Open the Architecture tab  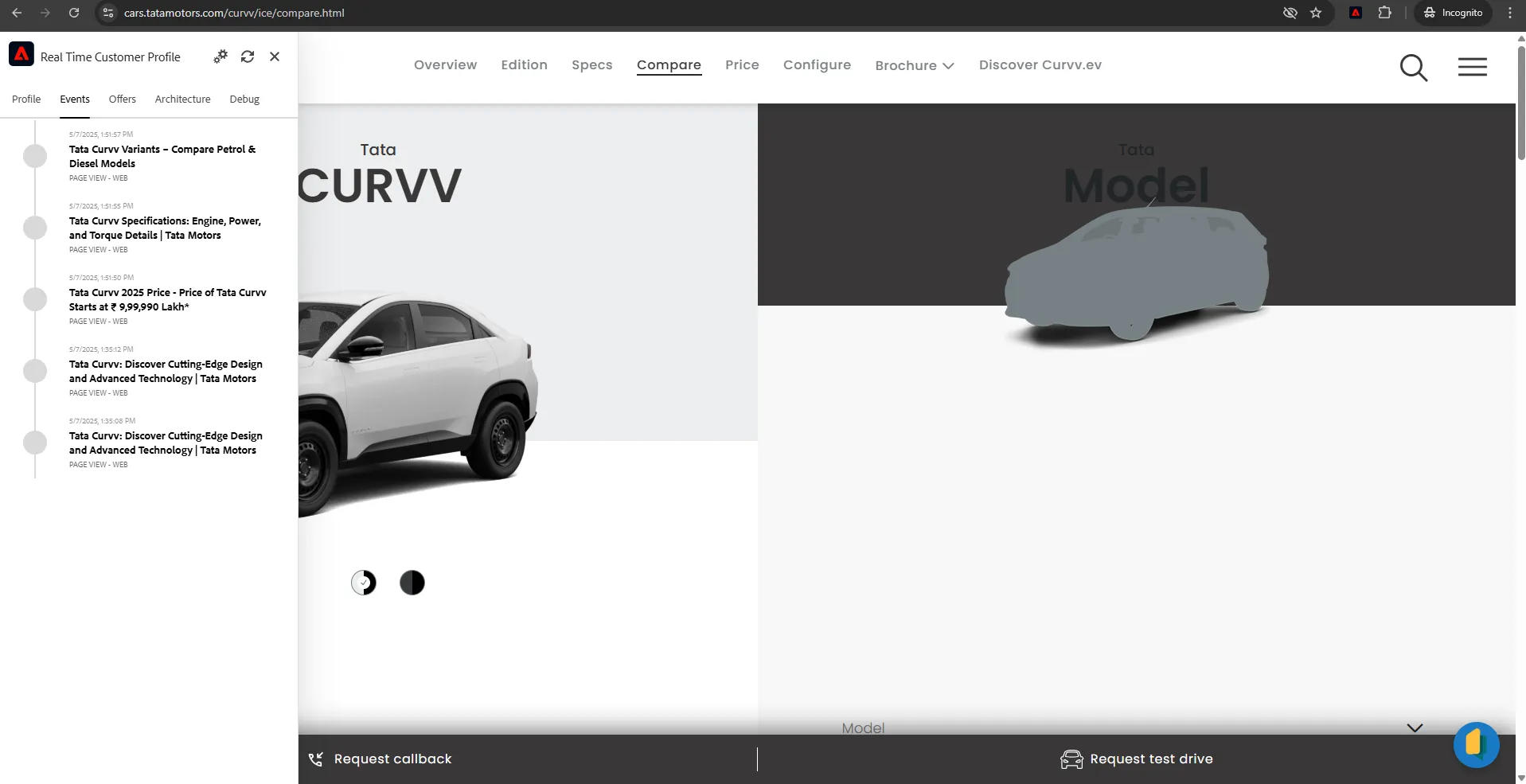[x=183, y=99]
